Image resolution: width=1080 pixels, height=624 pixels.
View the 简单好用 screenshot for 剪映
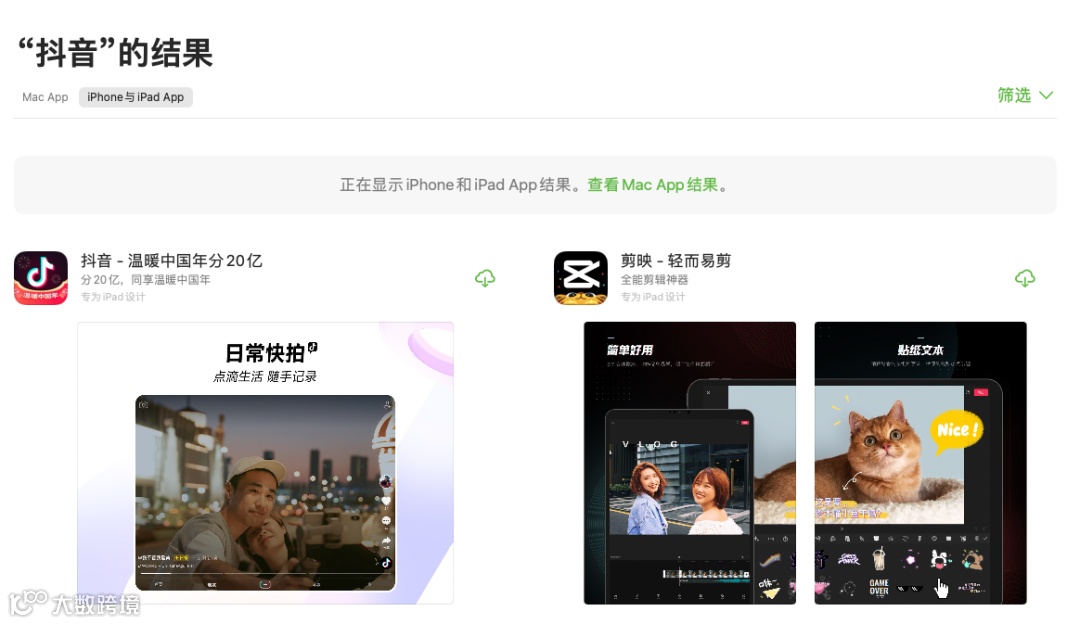pos(689,463)
